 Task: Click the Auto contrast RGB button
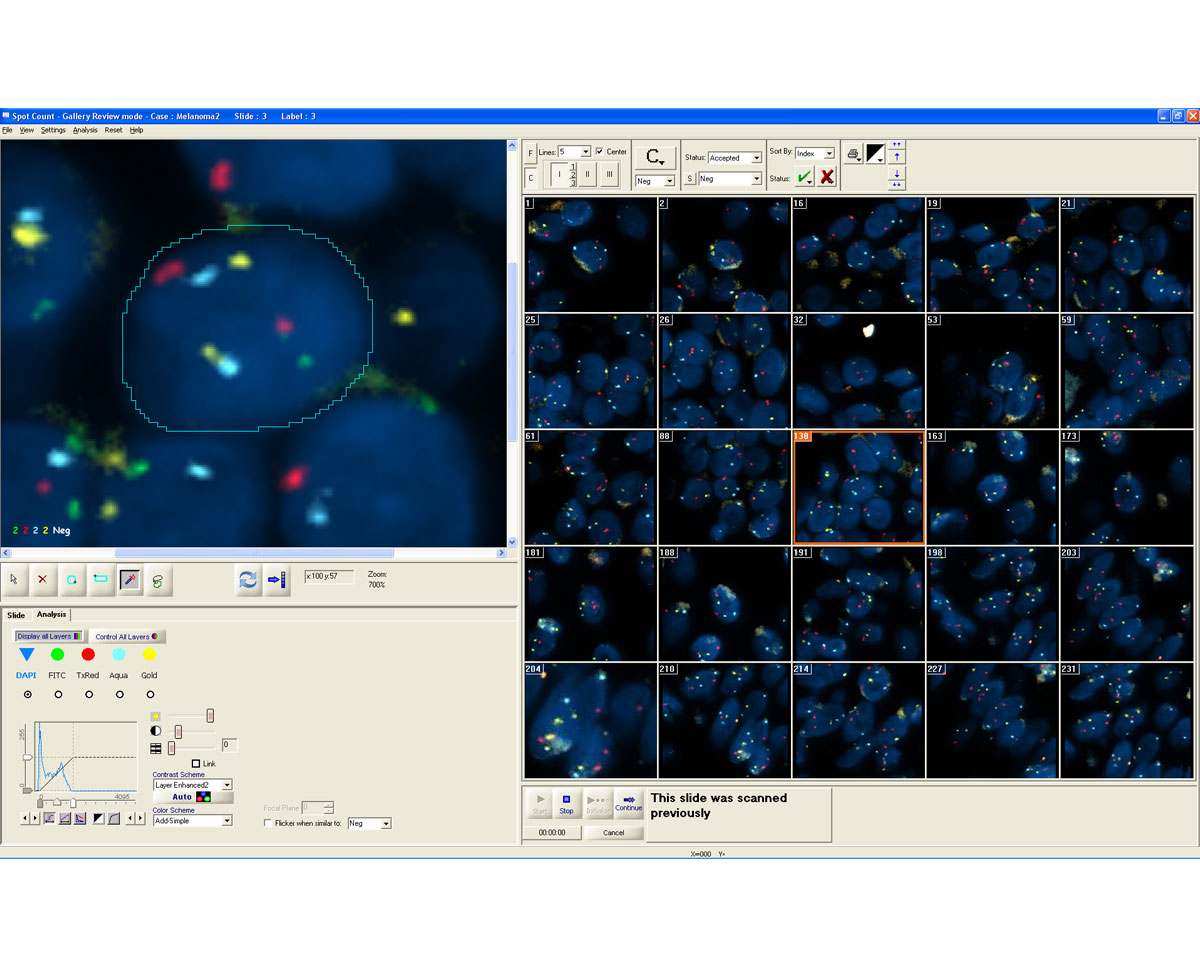(x=193, y=797)
